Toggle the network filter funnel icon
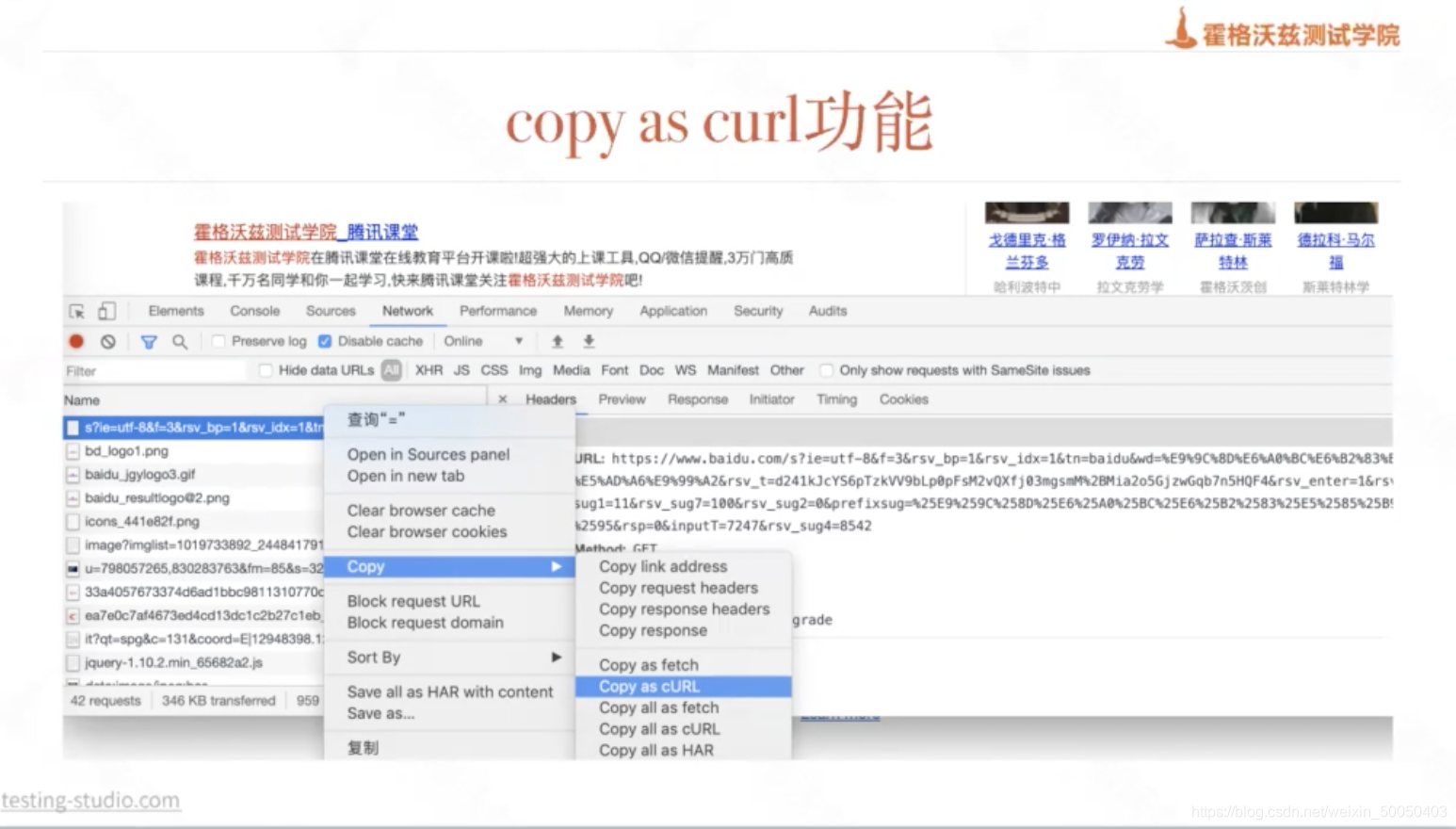 click(x=149, y=342)
